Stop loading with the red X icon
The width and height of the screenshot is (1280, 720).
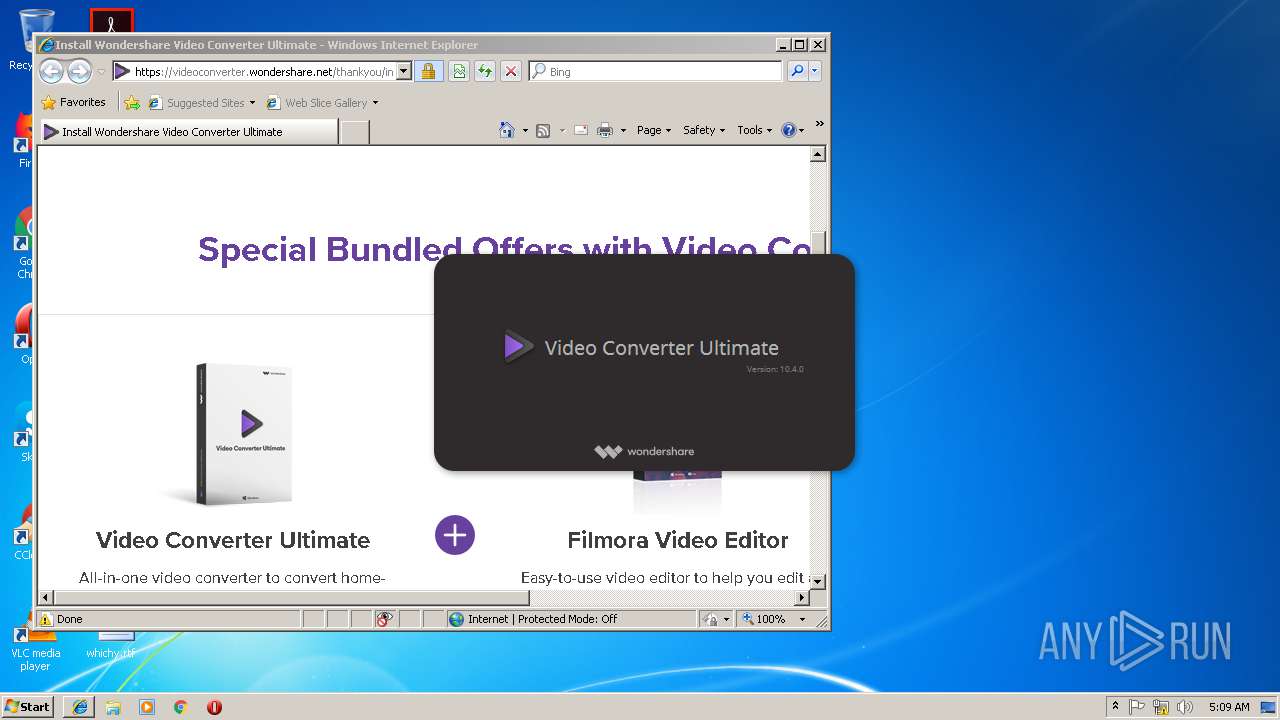point(511,71)
